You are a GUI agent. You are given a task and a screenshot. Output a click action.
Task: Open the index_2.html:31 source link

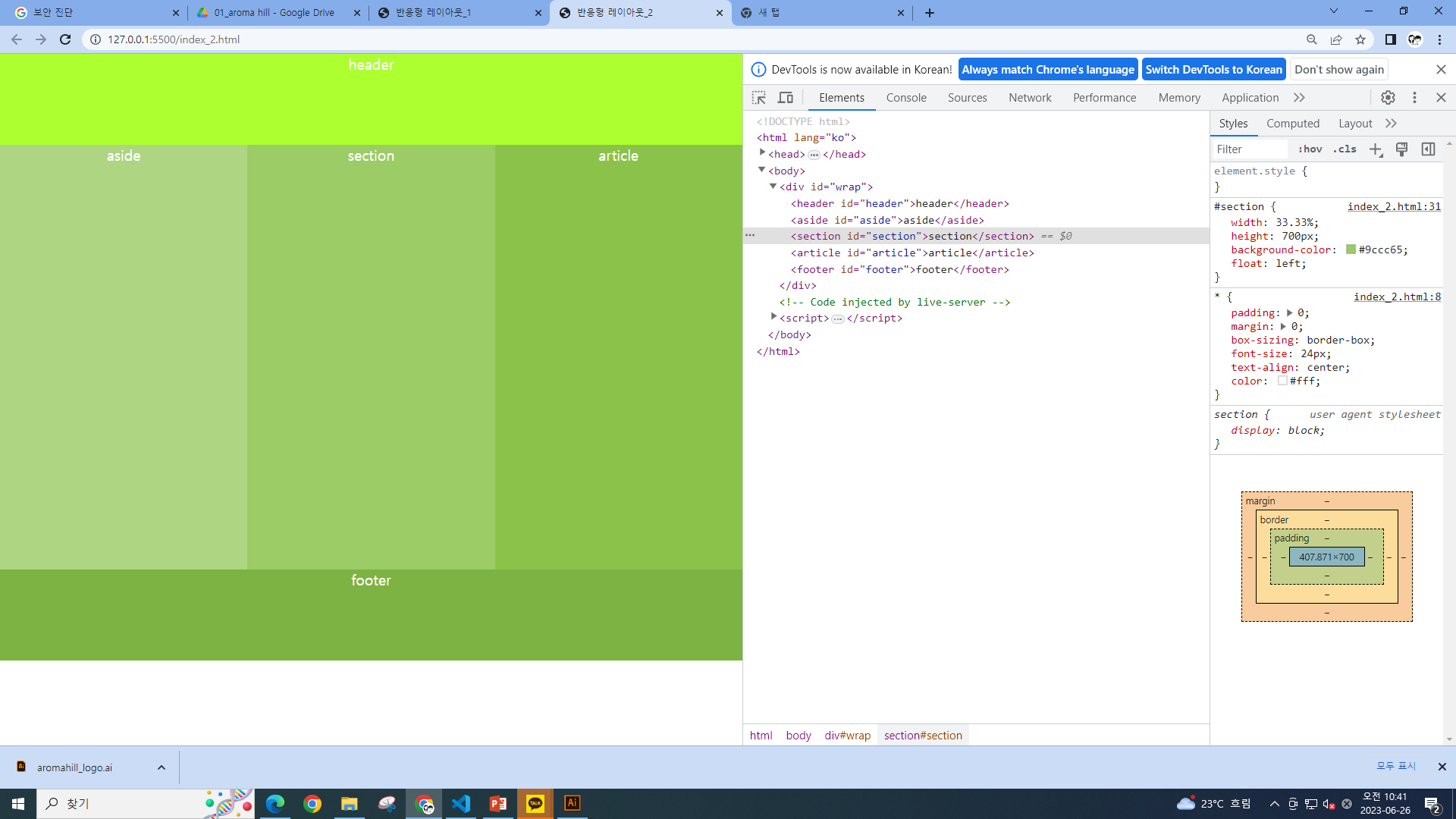(1393, 206)
